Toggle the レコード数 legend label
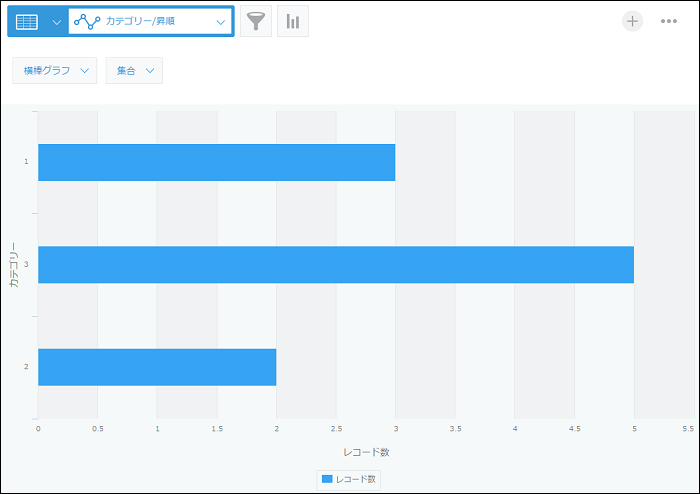 click(356, 479)
